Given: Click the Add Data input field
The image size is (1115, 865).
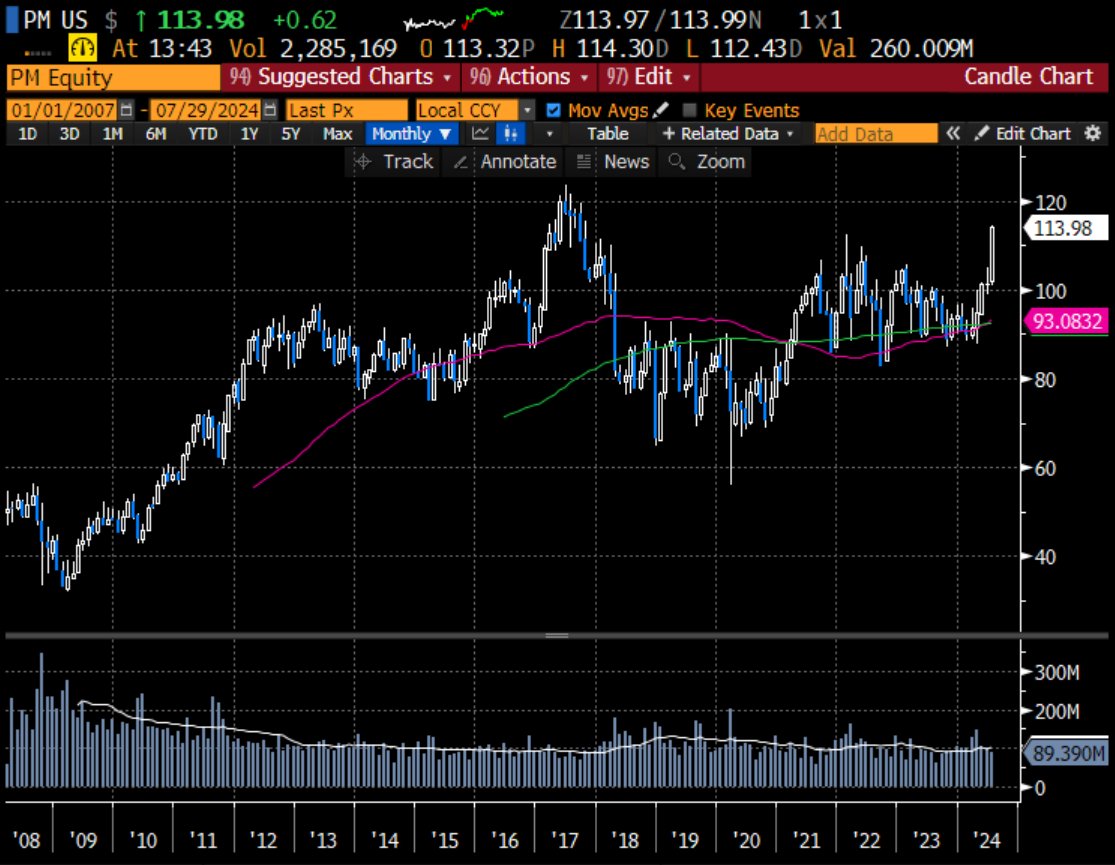Looking at the screenshot, I should click(x=876, y=134).
